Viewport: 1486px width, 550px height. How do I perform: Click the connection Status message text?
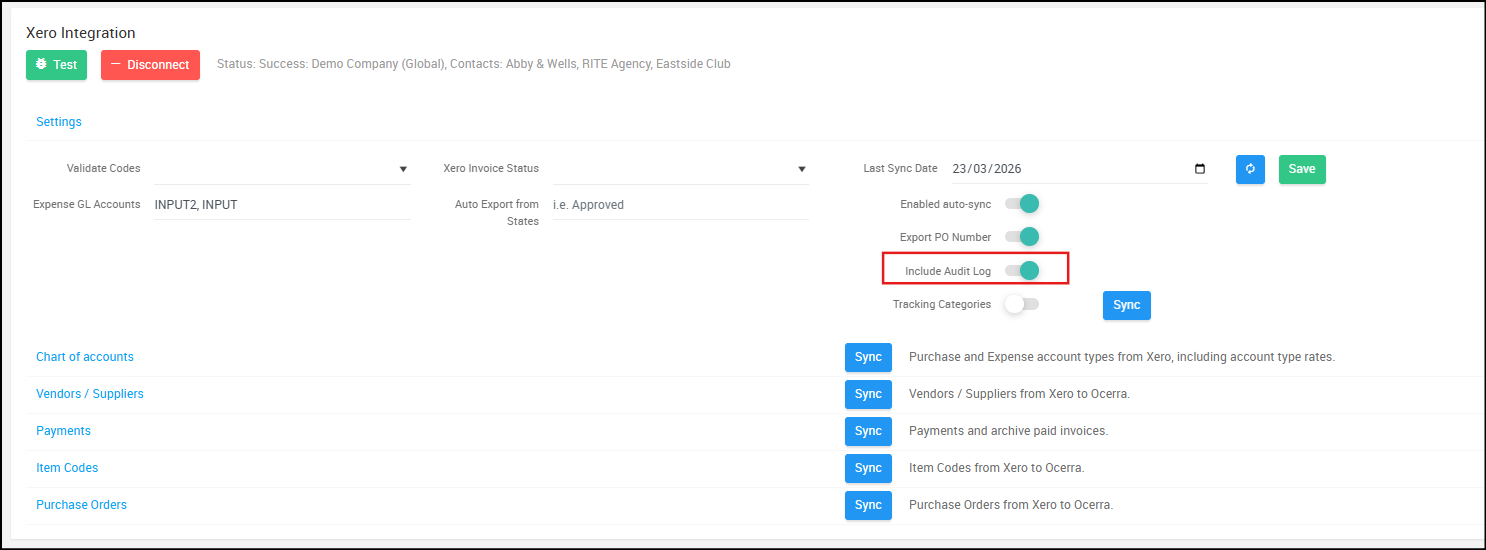474,64
